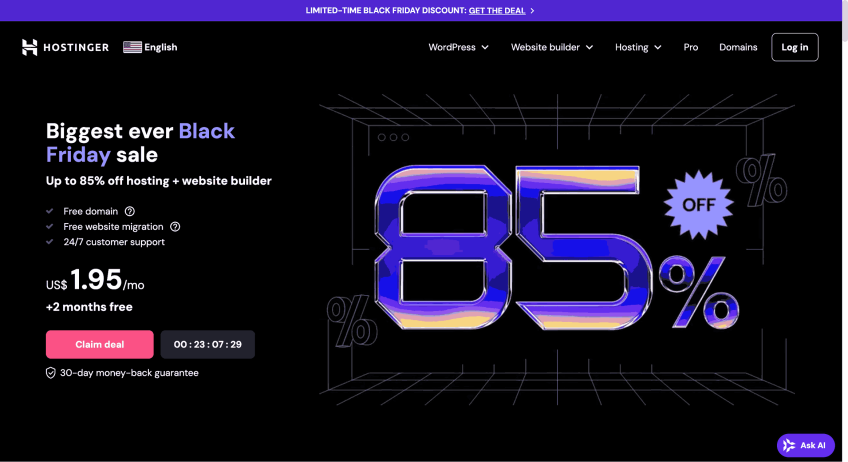
Task: Click the US flag language icon
Action: 132,47
